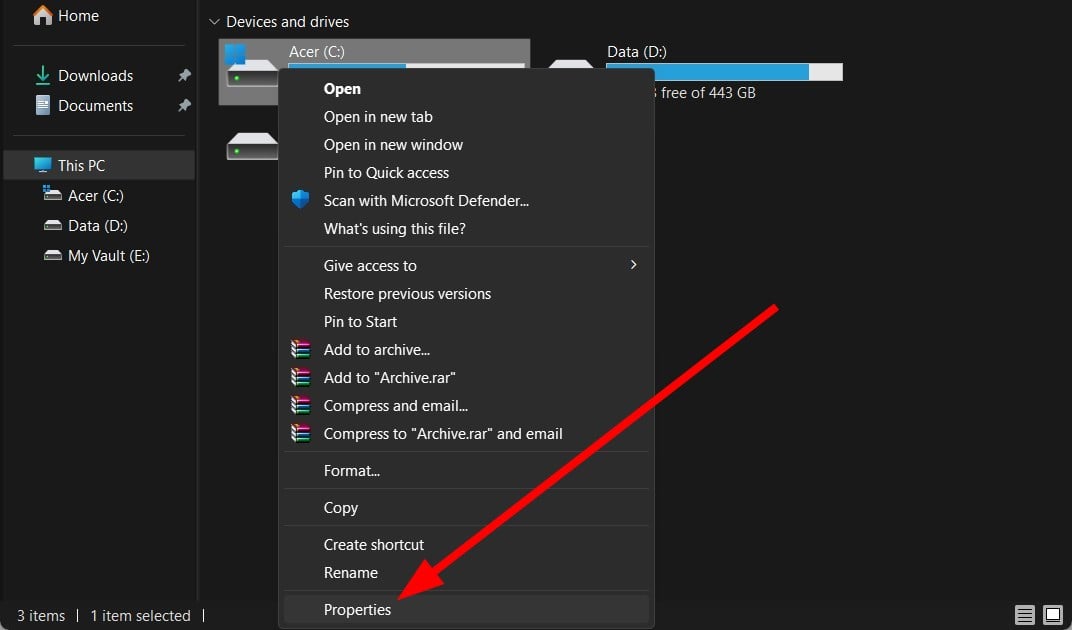Open Properties from the context menu

coord(466,609)
